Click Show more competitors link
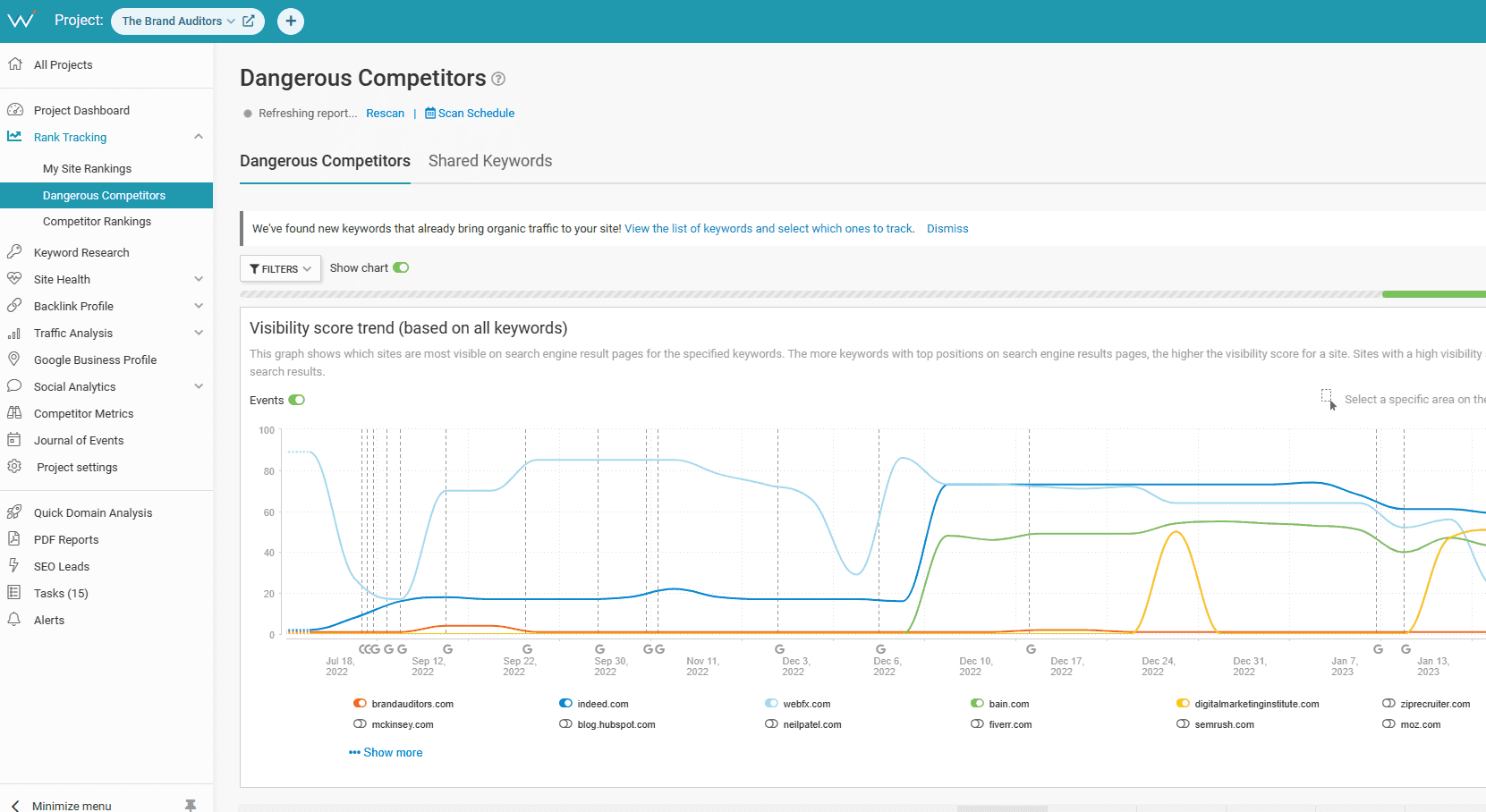Image resolution: width=1486 pixels, height=812 pixels. (386, 752)
